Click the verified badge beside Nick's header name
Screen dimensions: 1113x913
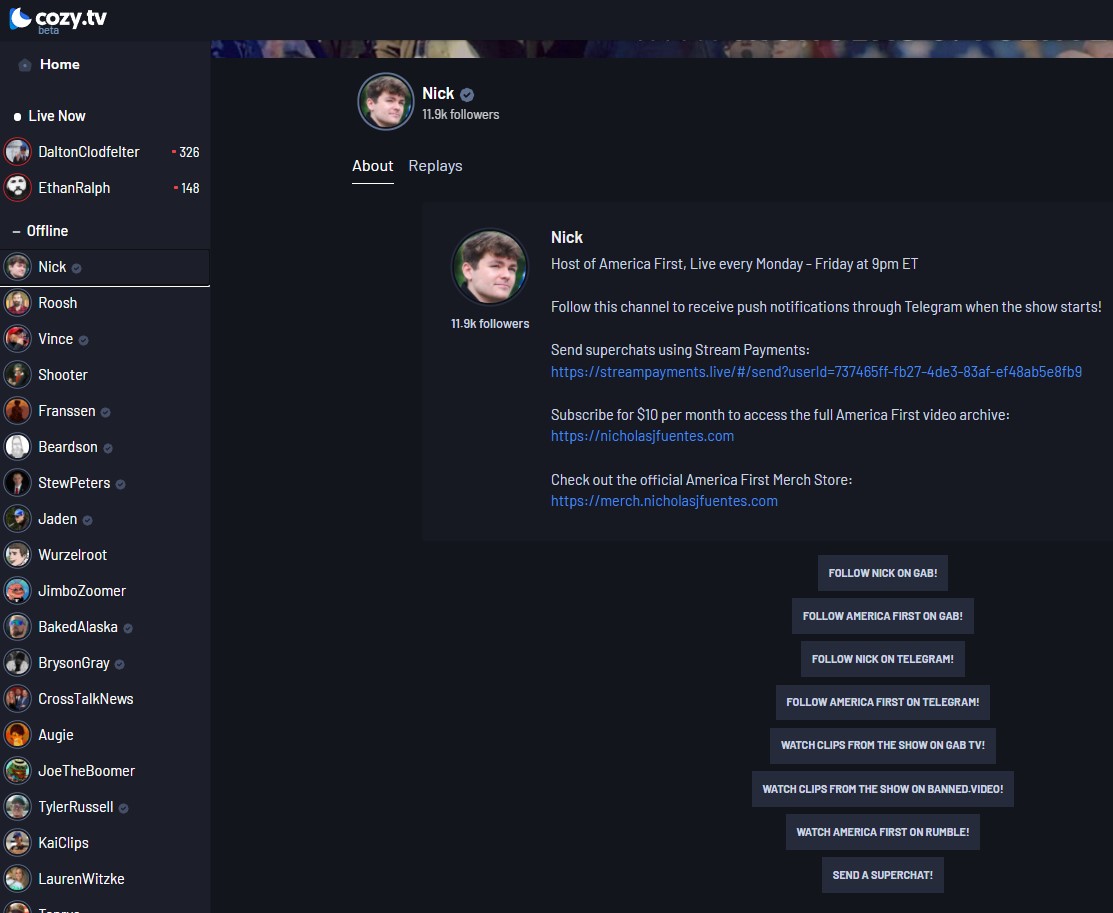pyautogui.click(x=467, y=94)
